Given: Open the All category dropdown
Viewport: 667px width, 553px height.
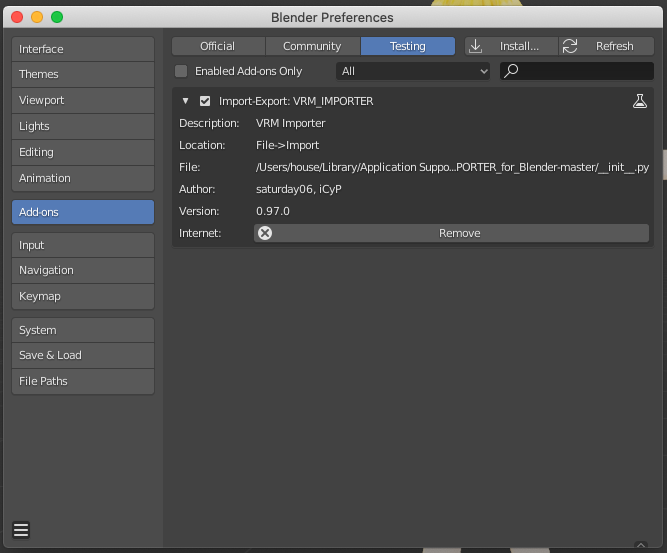Looking at the screenshot, I should [x=413, y=71].
